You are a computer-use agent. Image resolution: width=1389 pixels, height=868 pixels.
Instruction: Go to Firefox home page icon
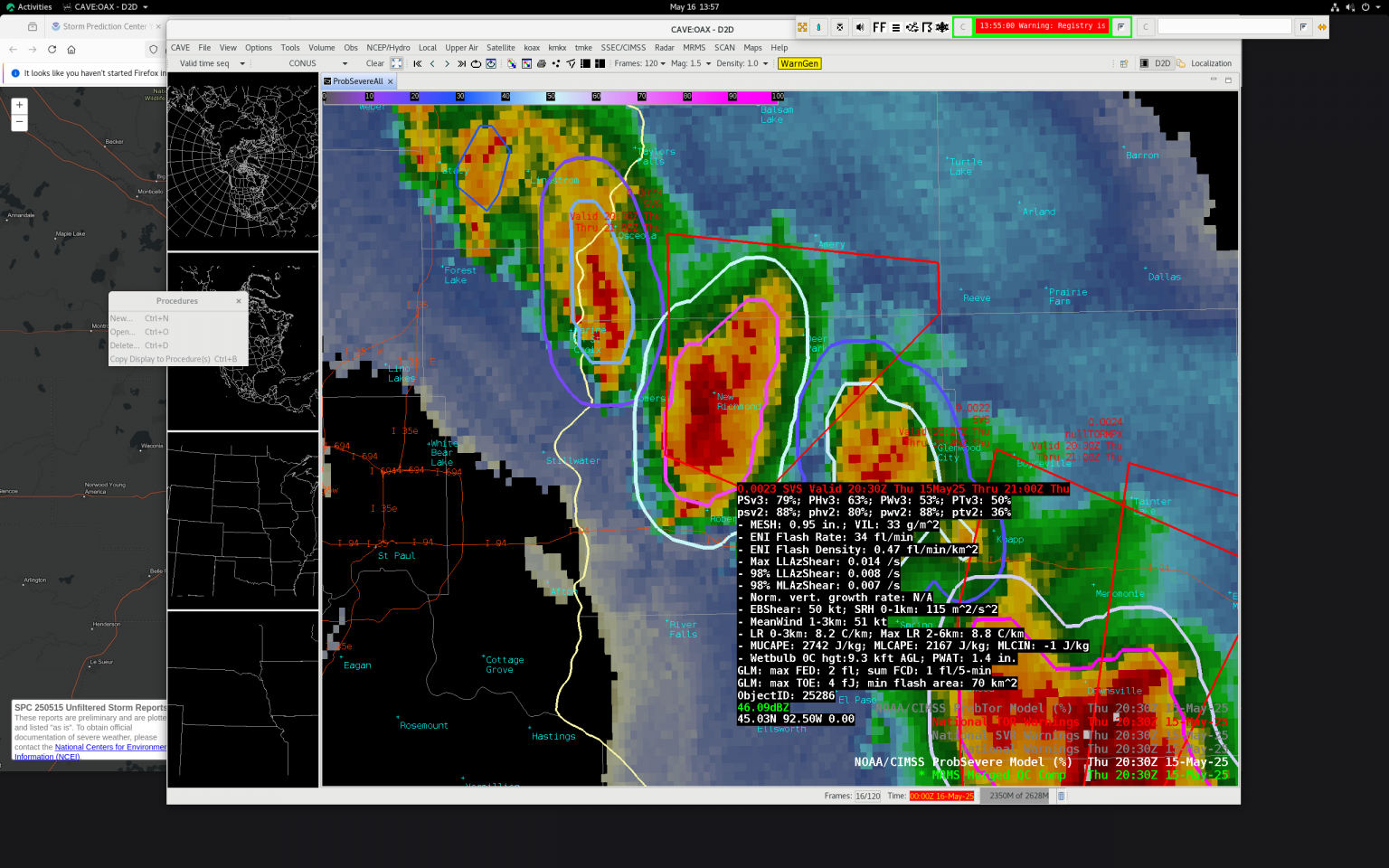pyautogui.click(x=71, y=50)
